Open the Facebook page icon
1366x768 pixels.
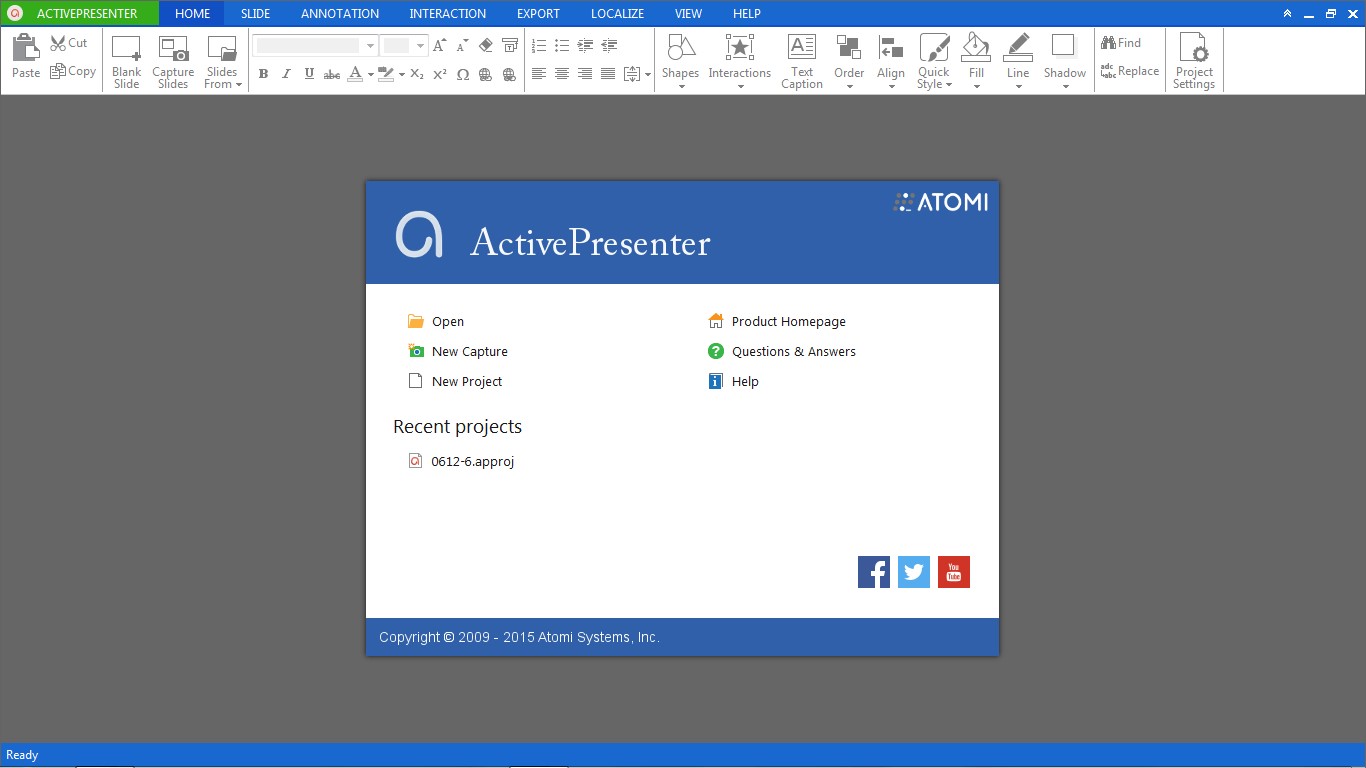tap(874, 572)
